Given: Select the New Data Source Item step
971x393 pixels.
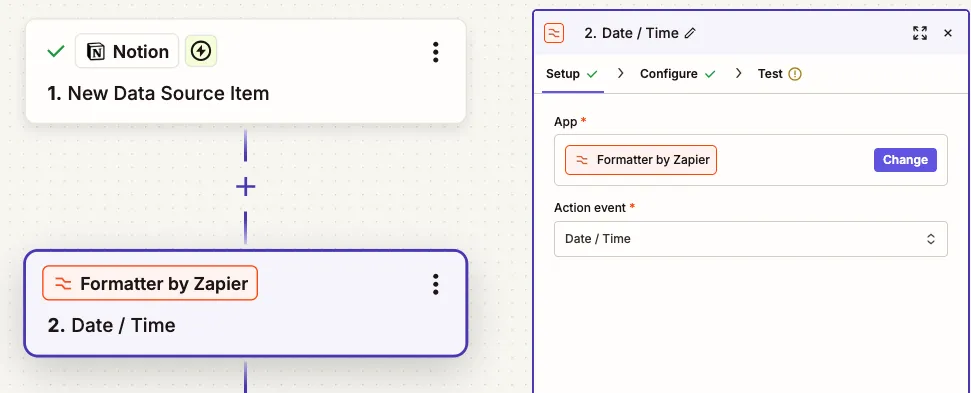Looking at the screenshot, I should [x=245, y=71].
